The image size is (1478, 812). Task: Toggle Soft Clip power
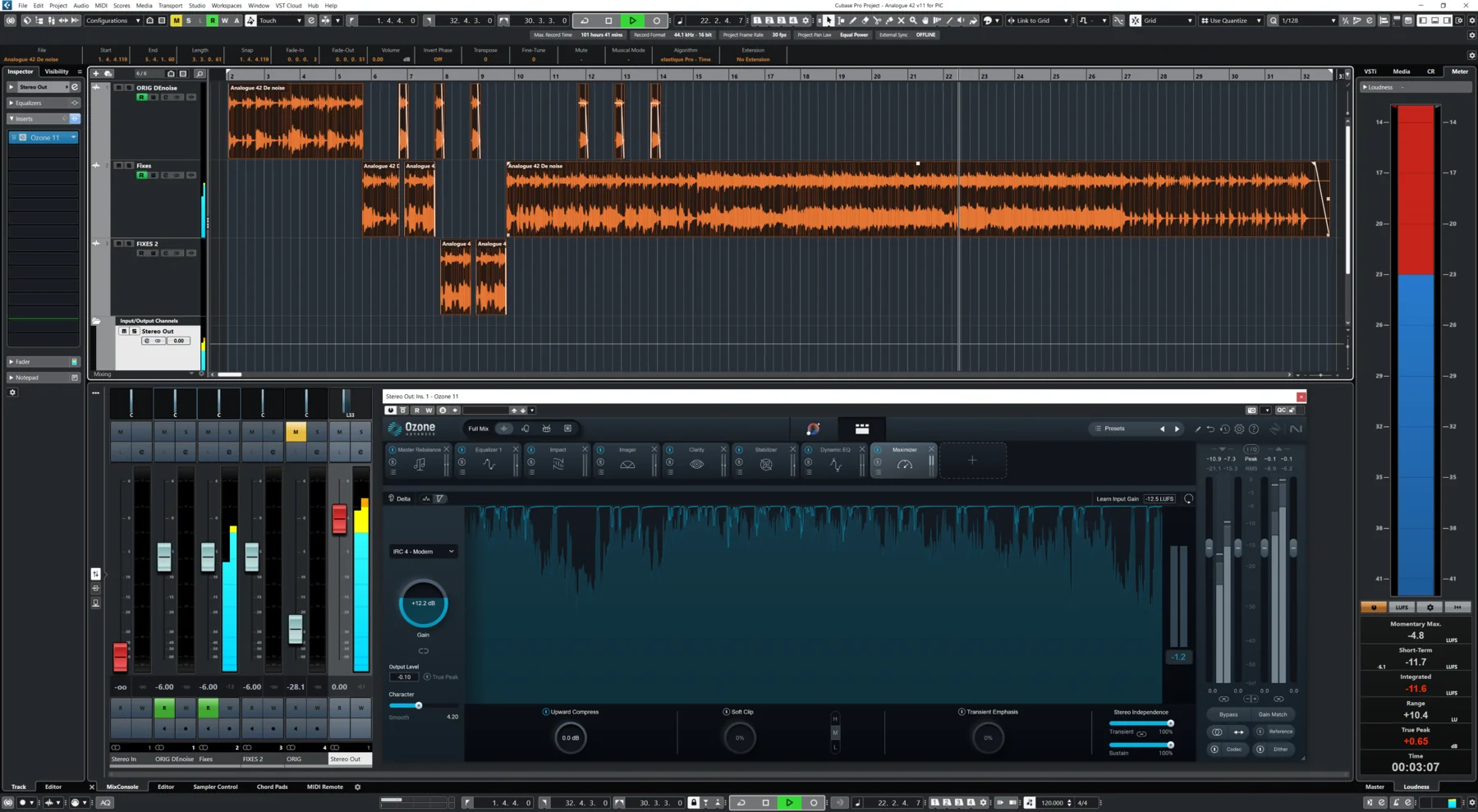point(726,712)
